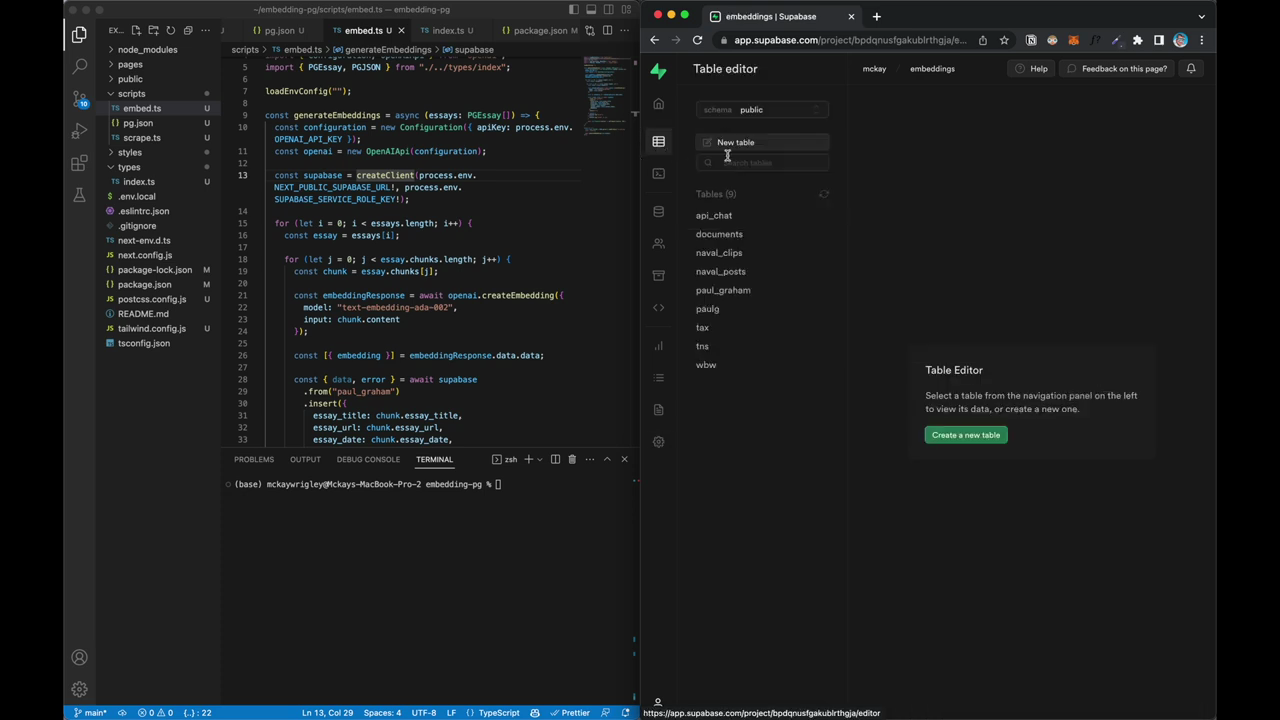
Task: Open the documents table
Action: [x=719, y=234]
